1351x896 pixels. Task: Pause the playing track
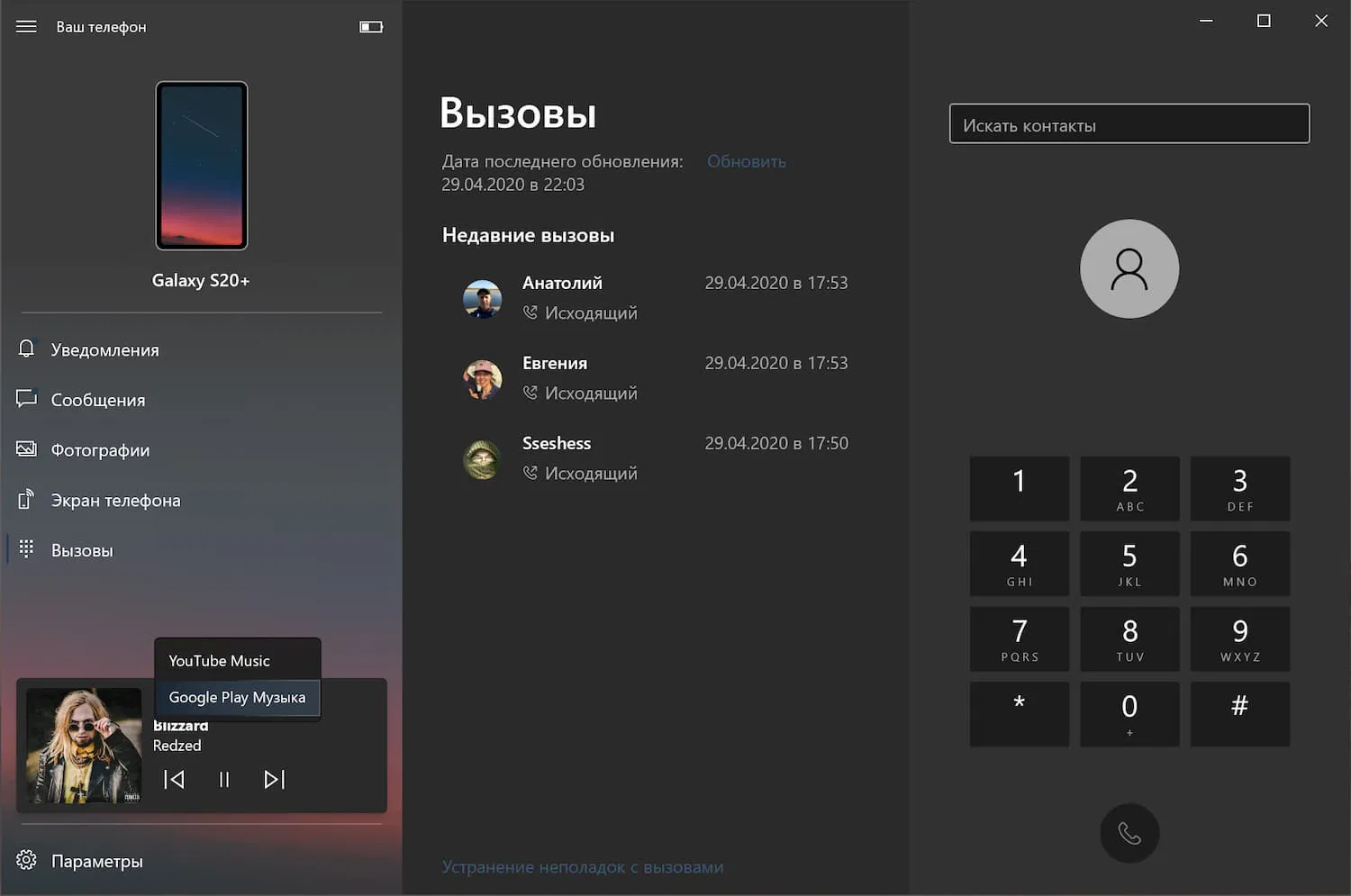pos(224,779)
